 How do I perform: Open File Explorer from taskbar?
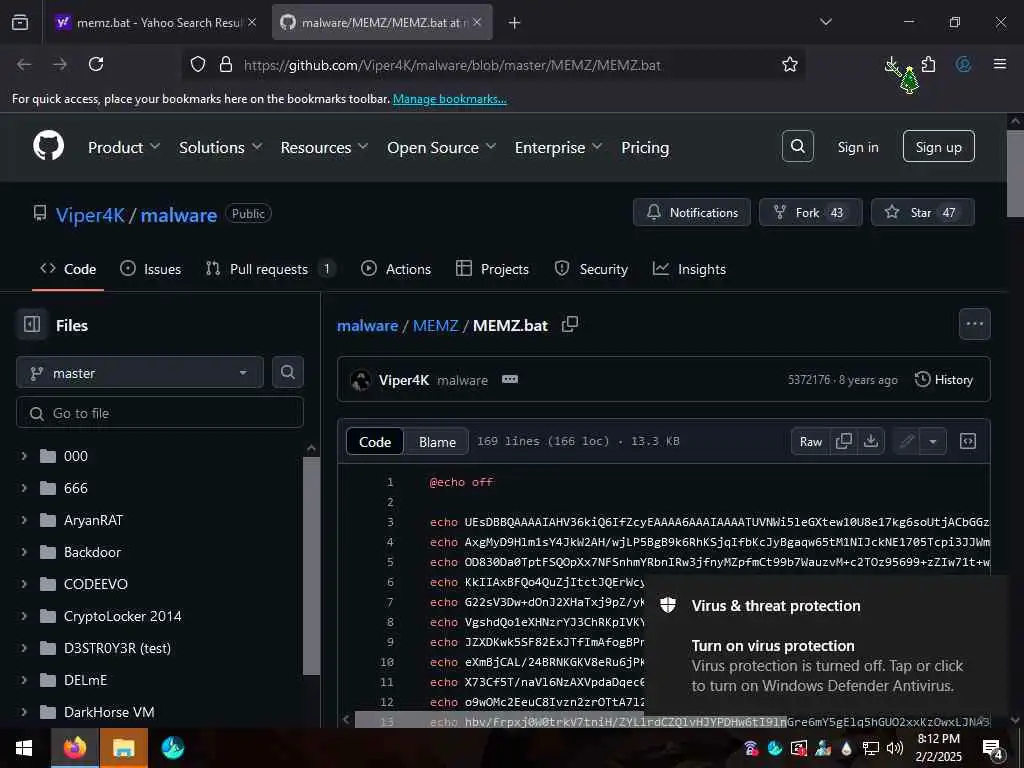123,748
